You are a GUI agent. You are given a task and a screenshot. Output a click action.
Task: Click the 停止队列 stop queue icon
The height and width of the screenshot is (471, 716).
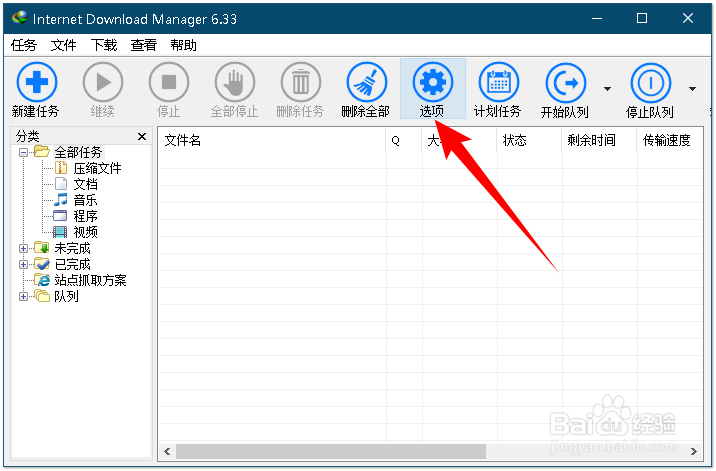pyautogui.click(x=651, y=83)
